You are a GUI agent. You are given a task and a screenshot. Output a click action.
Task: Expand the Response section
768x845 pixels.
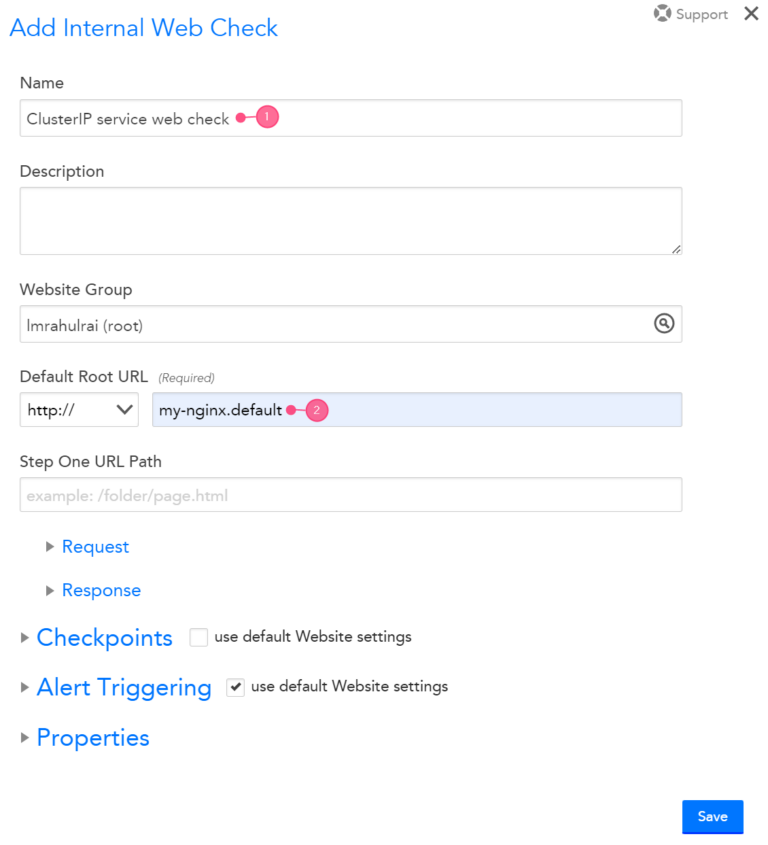pyautogui.click(x=101, y=590)
